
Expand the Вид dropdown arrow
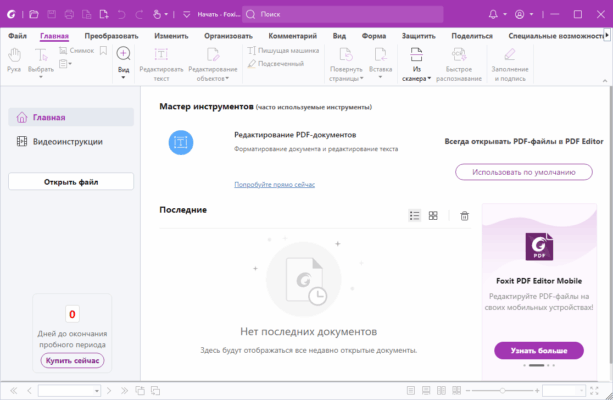[x=124, y=77]
